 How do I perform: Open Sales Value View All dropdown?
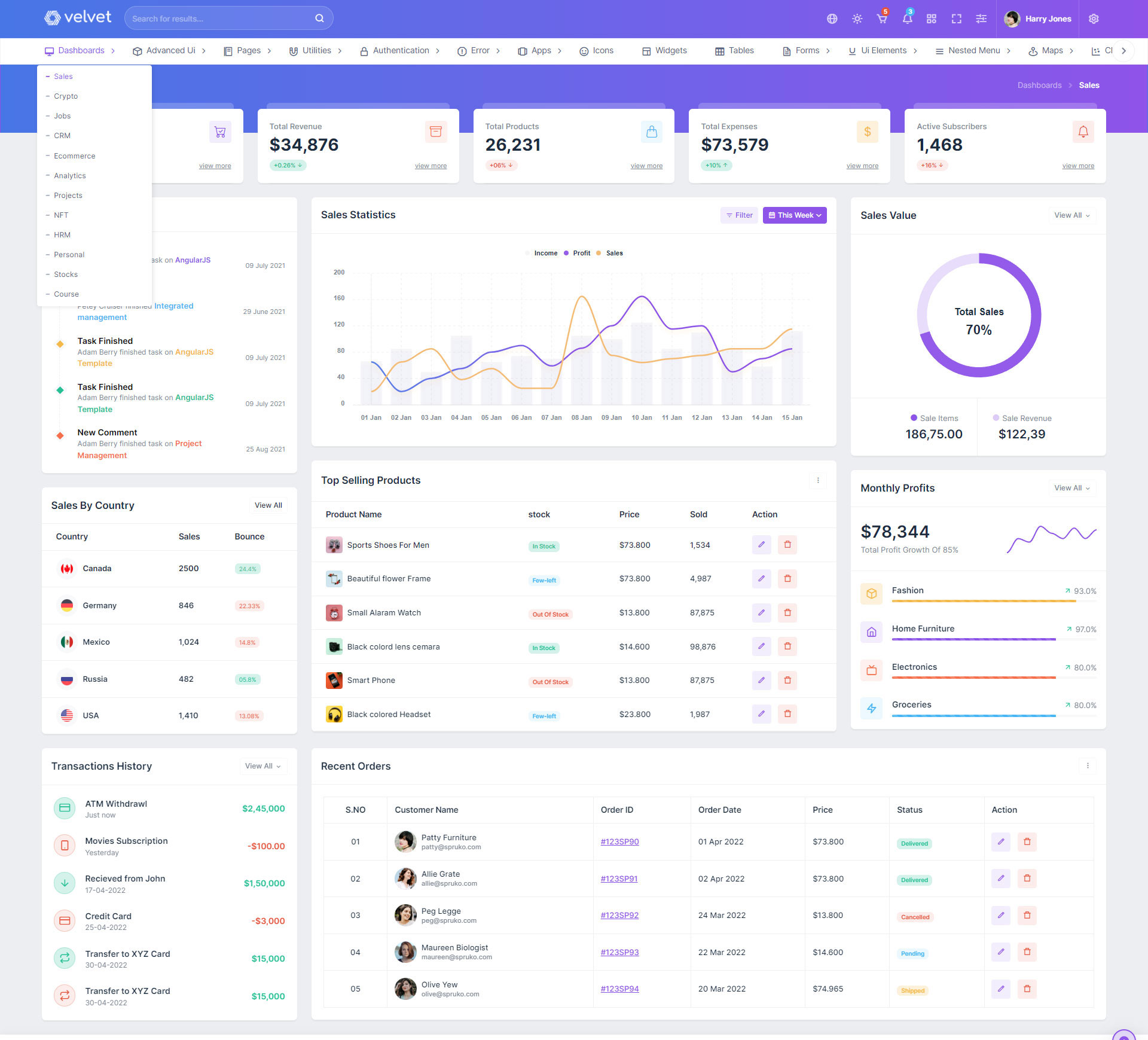tap(1071, 215)
